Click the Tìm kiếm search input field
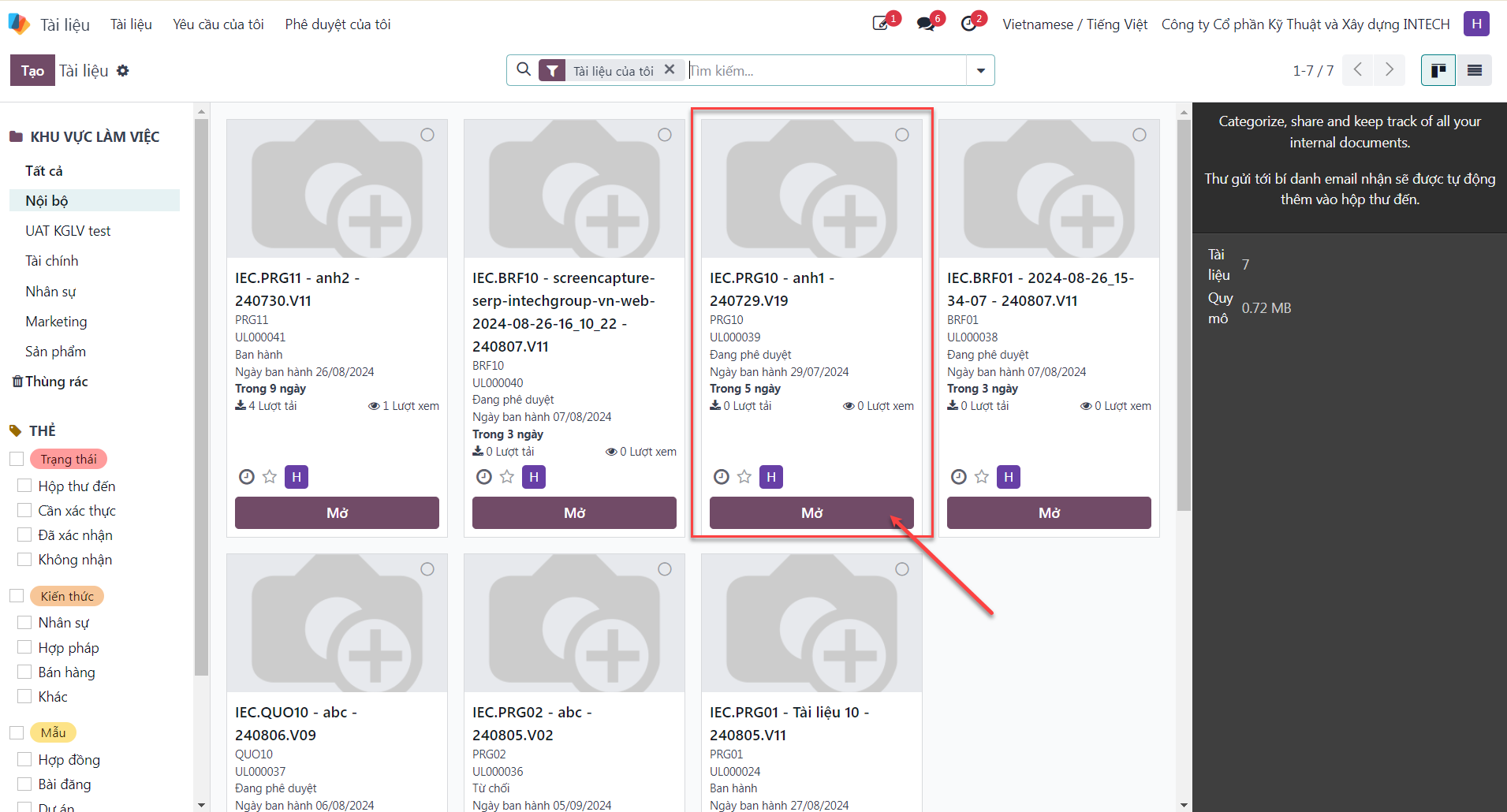This screenshot has height=812, width=1507. click(826, 70)
